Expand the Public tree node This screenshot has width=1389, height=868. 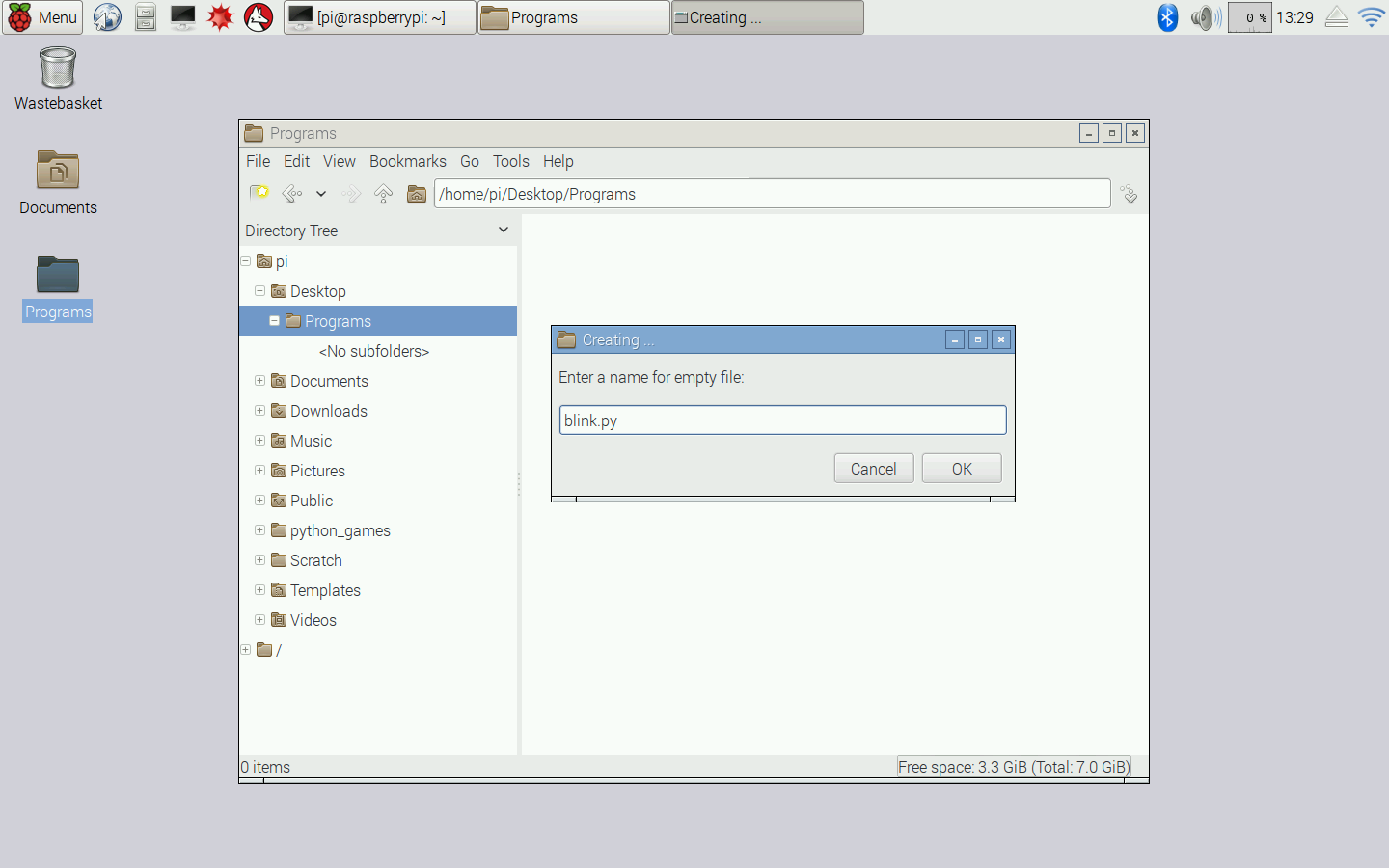point(259,501)
